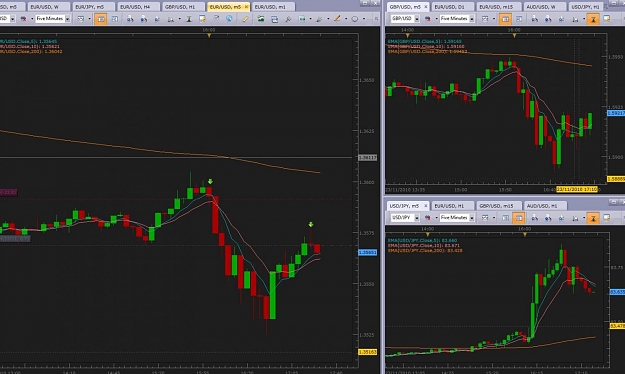Click note label icon in USD/JPY m5 toolbar
The width and height of the screenshot is (625, 374).
tap(607, 218)
